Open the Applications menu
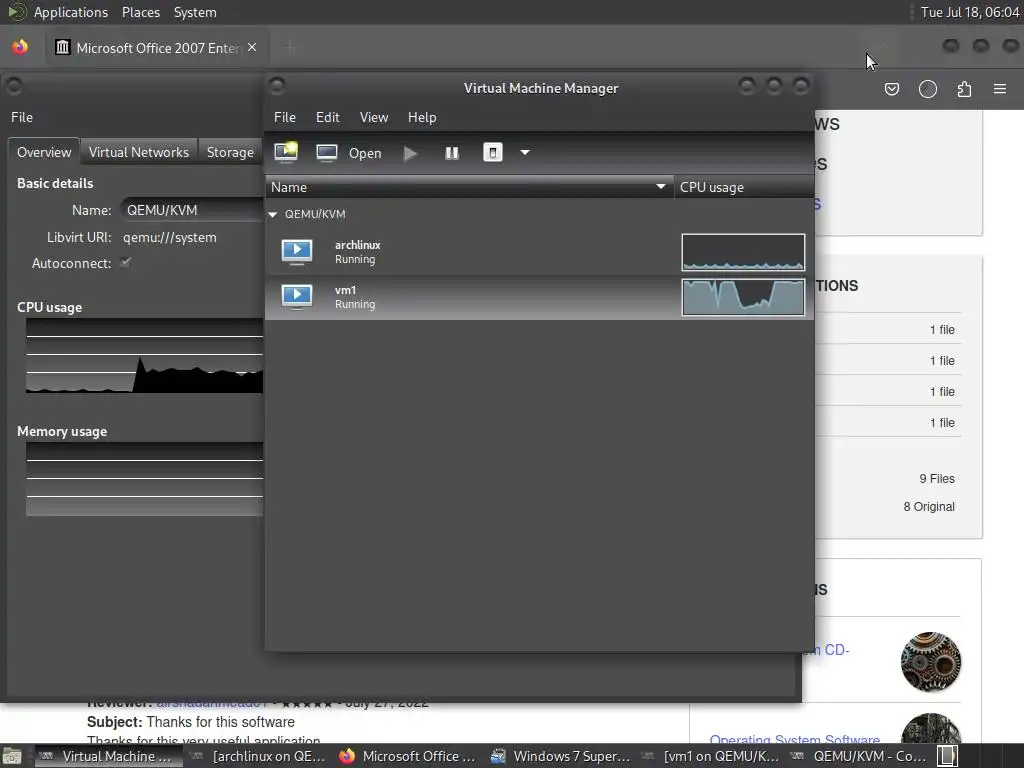Image resolution: width=1024 pixels, height=768 pixels. (x=71, y=12)
